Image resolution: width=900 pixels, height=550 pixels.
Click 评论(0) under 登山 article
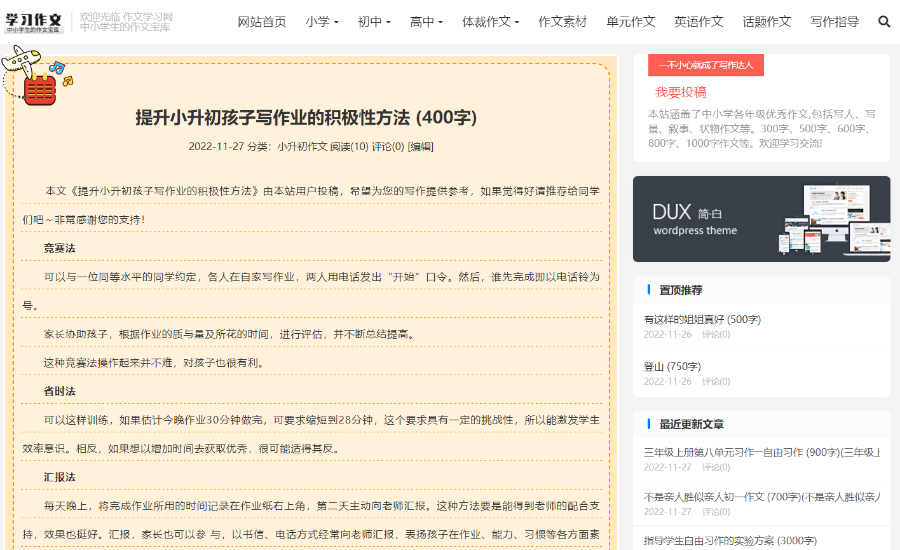pos(716,381)
